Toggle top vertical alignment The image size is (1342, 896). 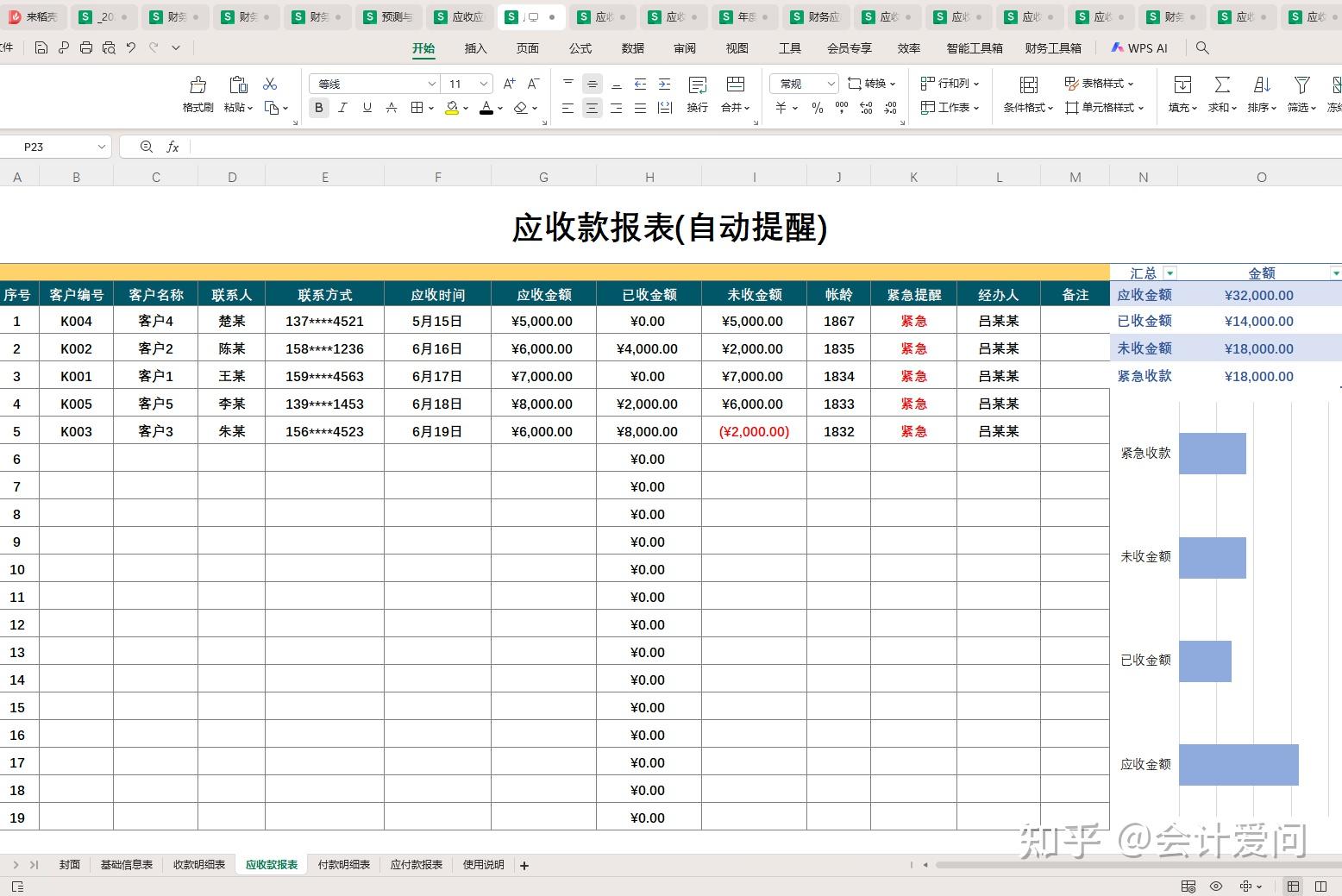(x=568, y=84)
